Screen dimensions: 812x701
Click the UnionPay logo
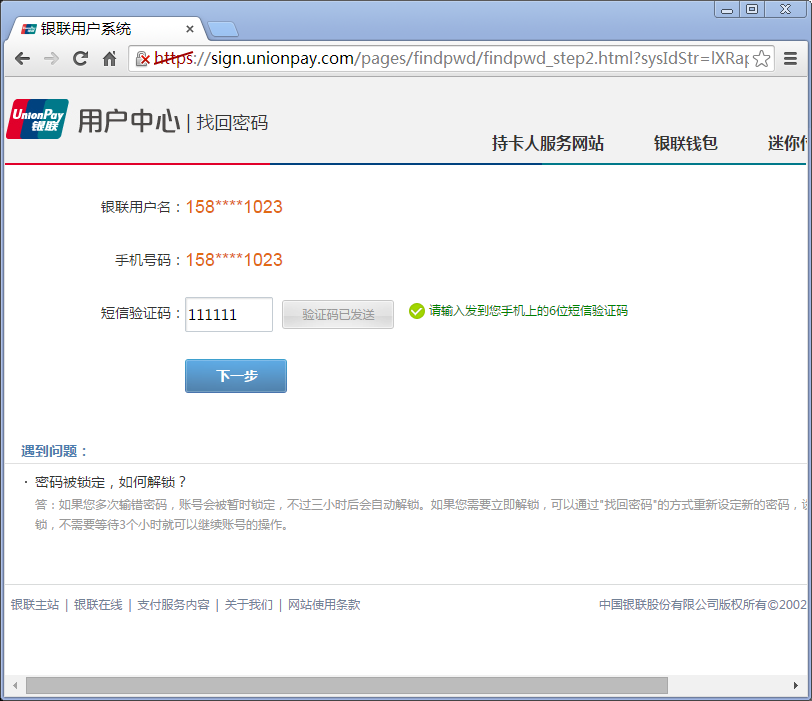(37, 119)
